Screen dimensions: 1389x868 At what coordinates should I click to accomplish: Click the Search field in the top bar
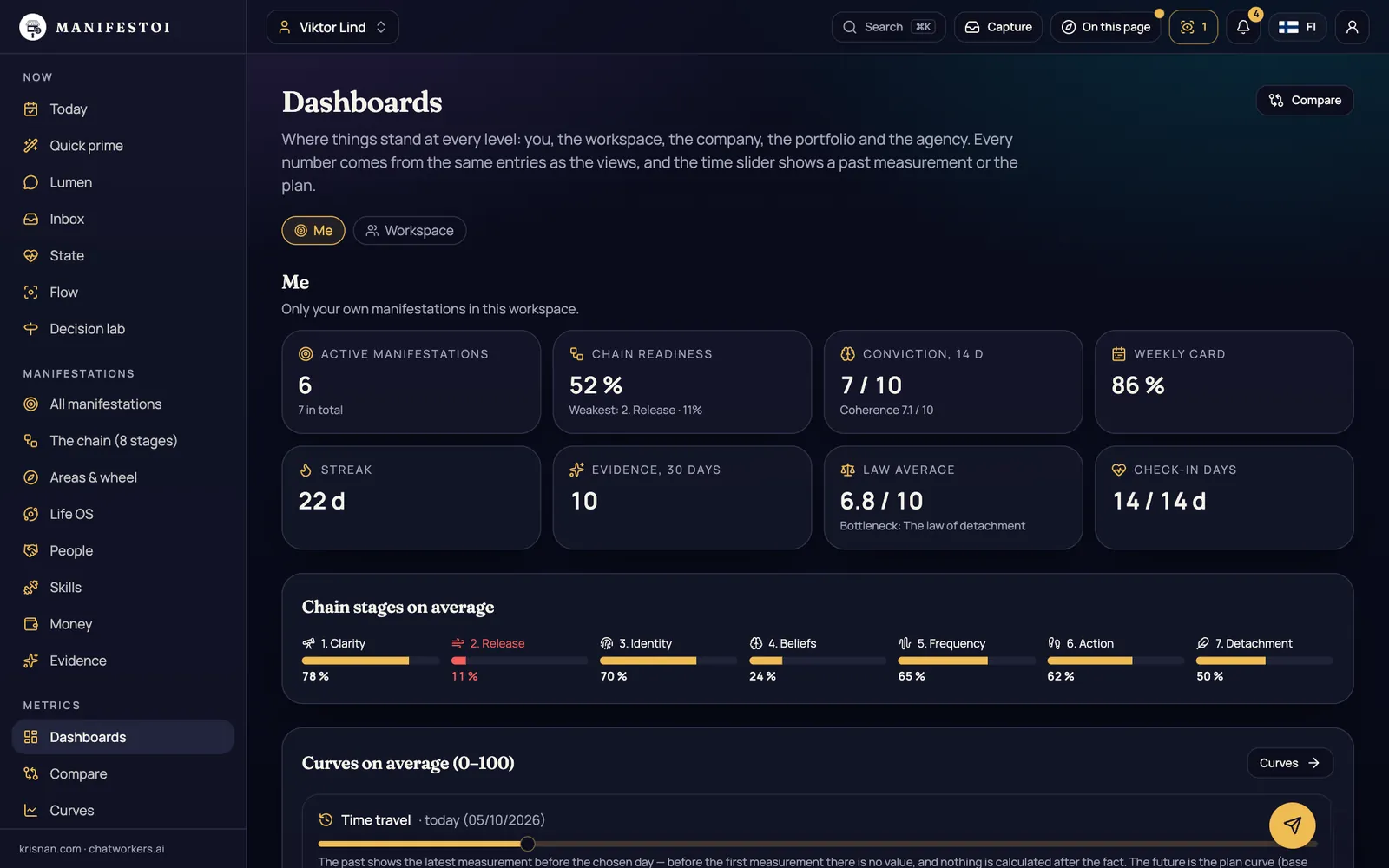888,27
